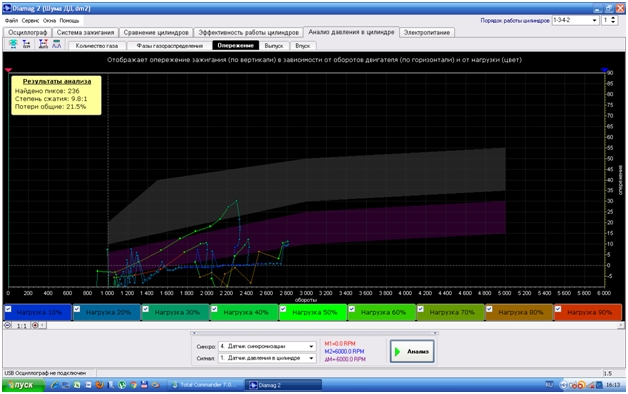Viewport: 628px width, 394px height.
Task: Toggle the Нагрузка 50% checkbox
Action: (x=283, y=309)
